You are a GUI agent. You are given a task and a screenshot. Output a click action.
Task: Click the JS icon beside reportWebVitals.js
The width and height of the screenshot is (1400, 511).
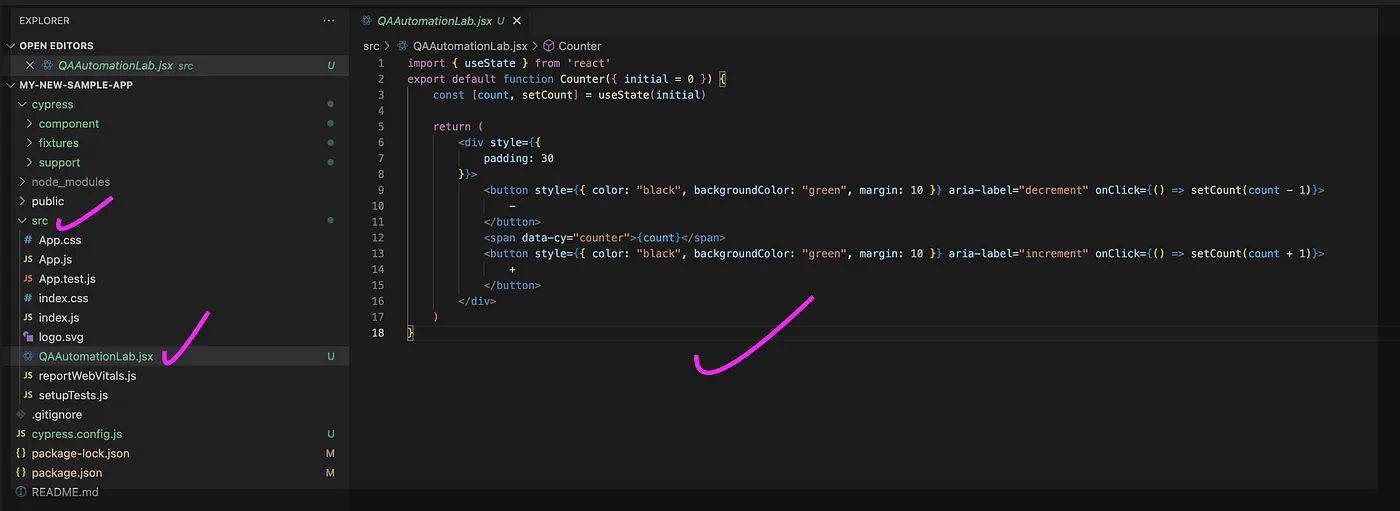28,376
